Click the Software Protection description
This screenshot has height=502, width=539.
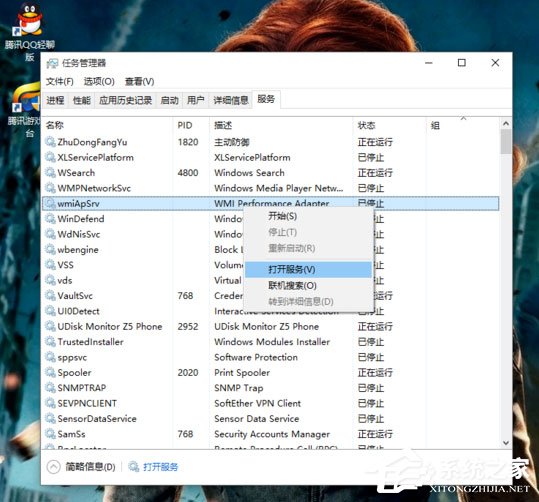(256, 357)
